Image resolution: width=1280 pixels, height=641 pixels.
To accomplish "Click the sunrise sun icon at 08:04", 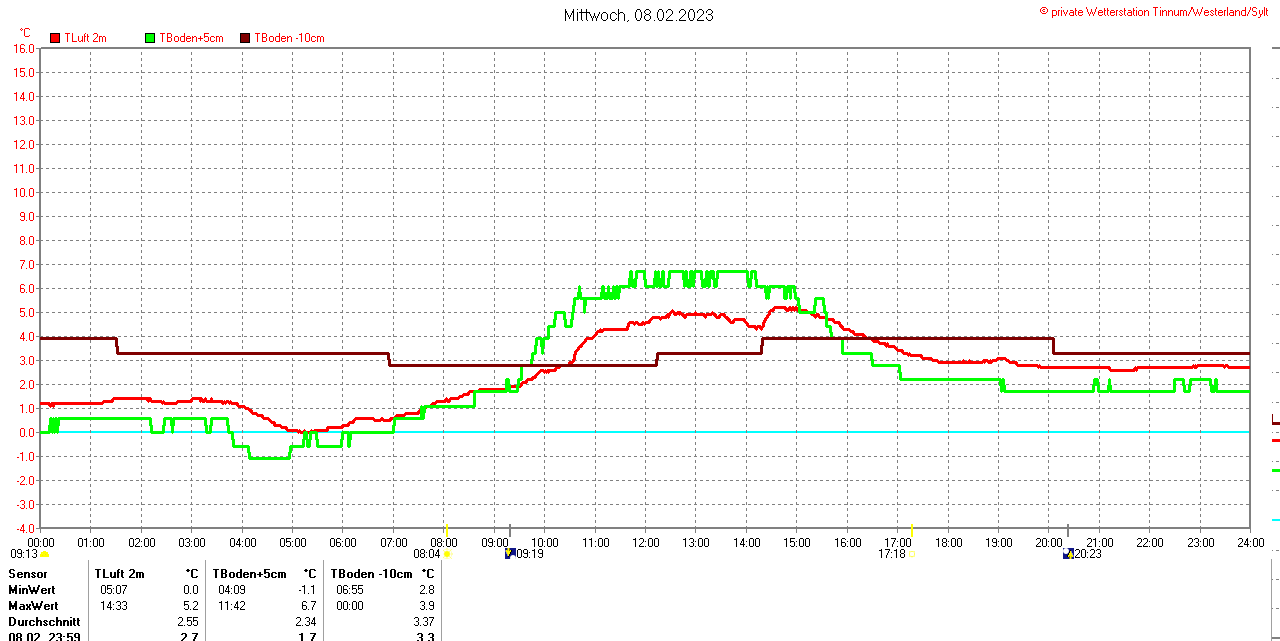I will point(446,554).
